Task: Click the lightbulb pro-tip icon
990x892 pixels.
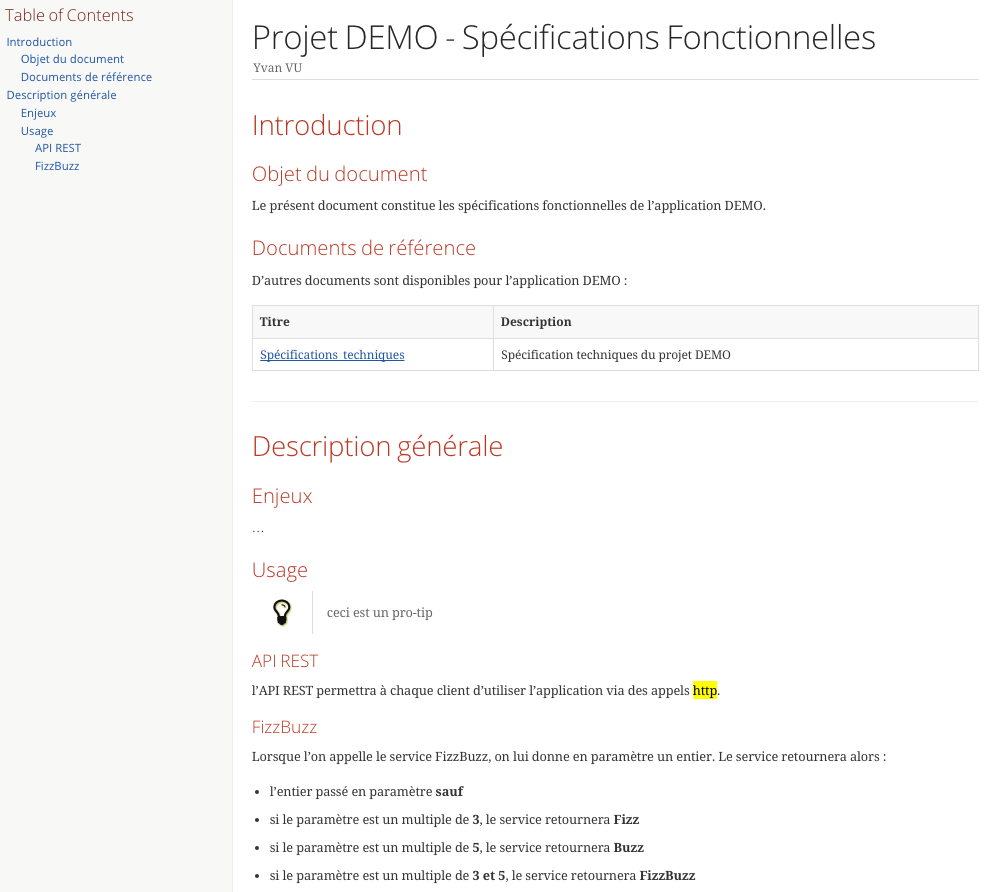Action: point(282,612)
